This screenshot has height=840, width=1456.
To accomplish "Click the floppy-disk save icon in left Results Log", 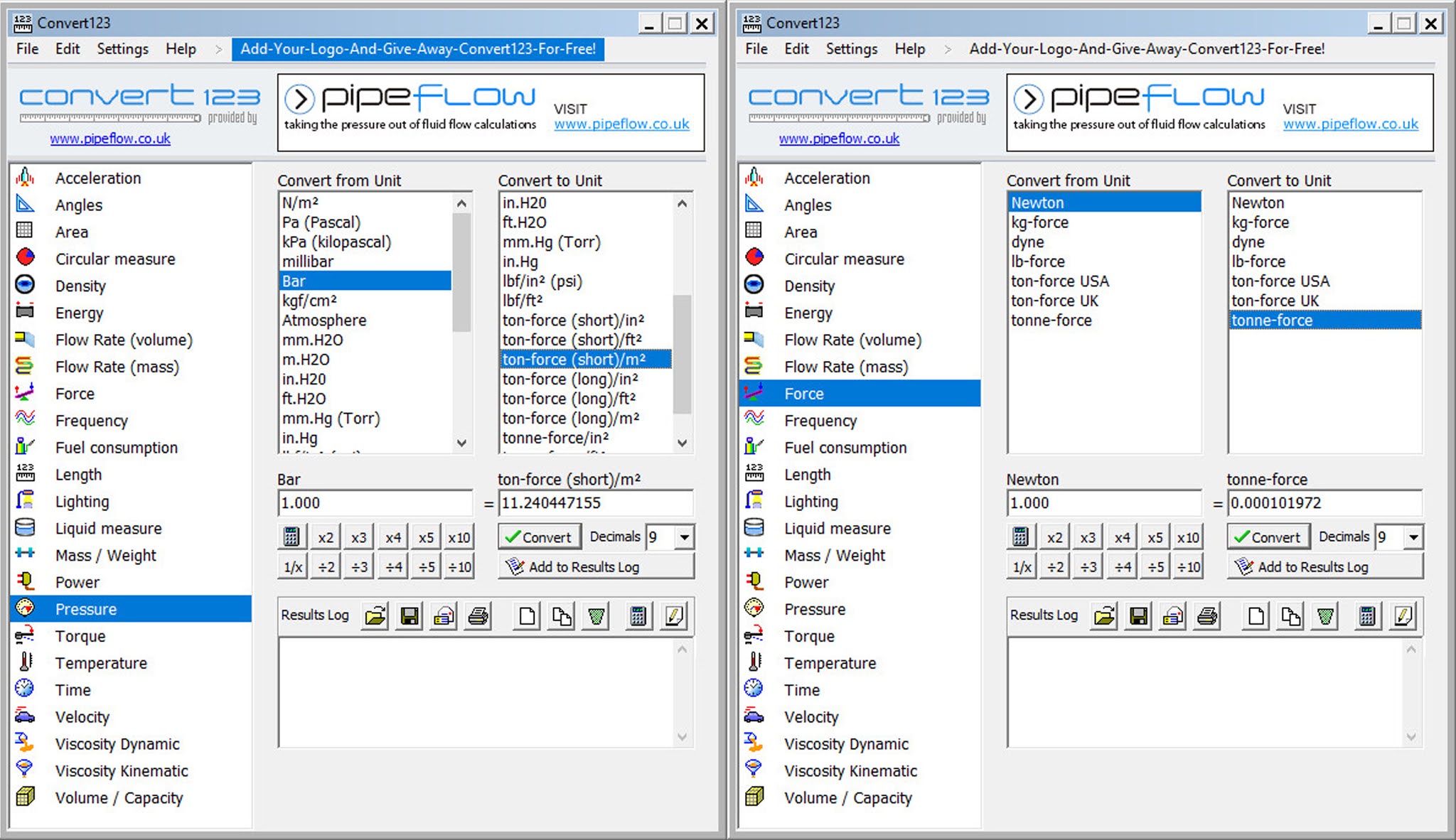I will click(409, 616).
